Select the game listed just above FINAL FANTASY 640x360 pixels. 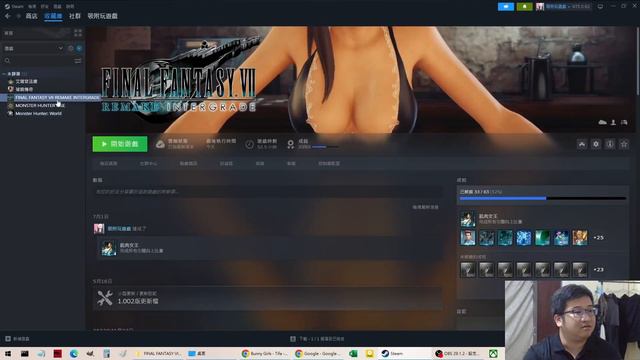click(20, 89)
